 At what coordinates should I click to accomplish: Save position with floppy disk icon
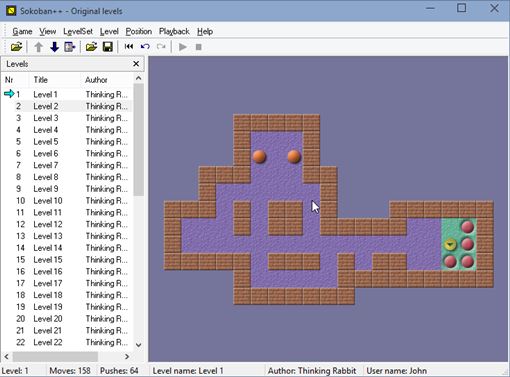pos(107,47)
